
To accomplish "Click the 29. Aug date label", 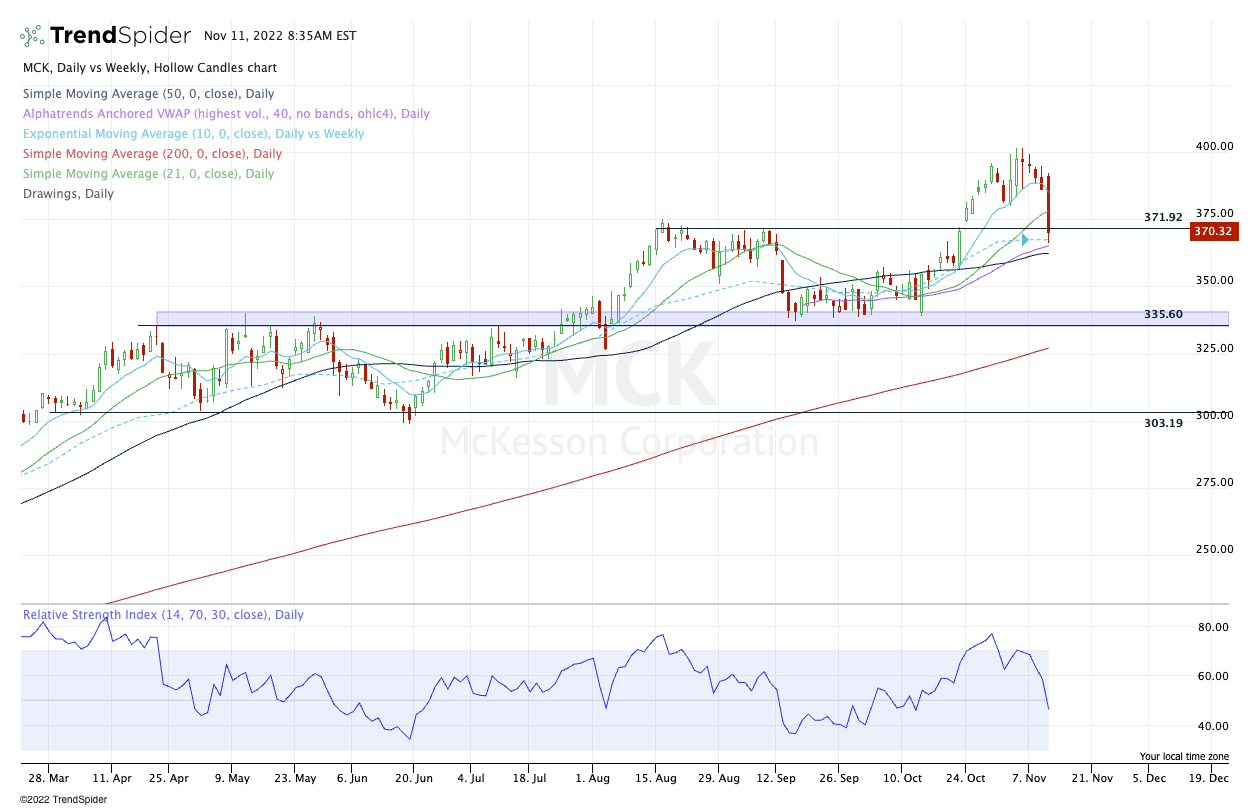I will (717, 777).
